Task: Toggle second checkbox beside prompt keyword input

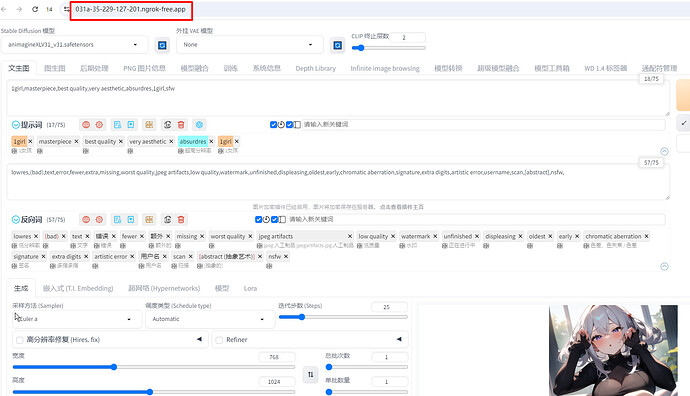Action: [289, 125]
